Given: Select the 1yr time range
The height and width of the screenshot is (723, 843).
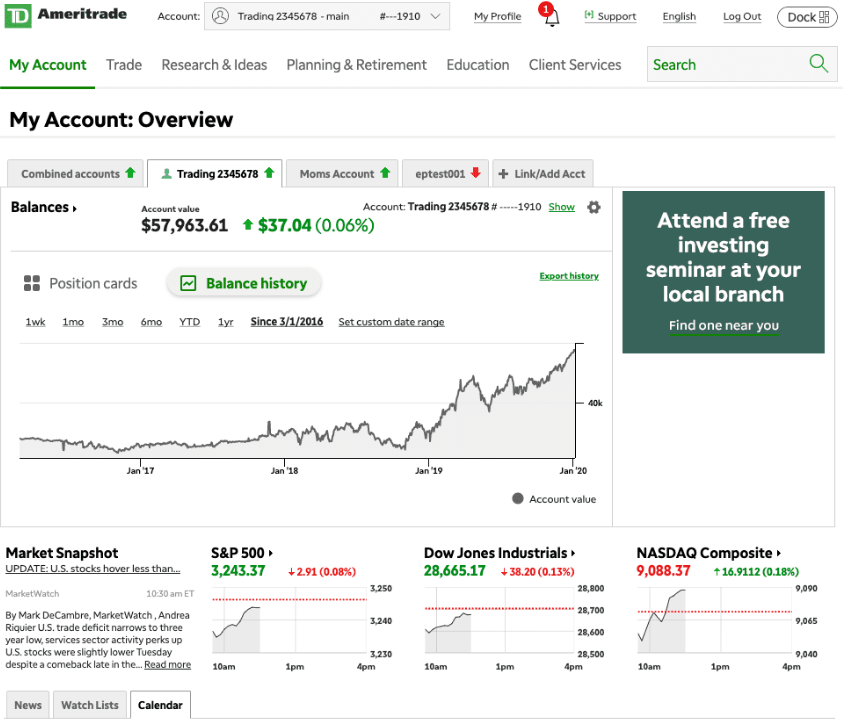Looking at the screenshot, I should coord(226,322).
